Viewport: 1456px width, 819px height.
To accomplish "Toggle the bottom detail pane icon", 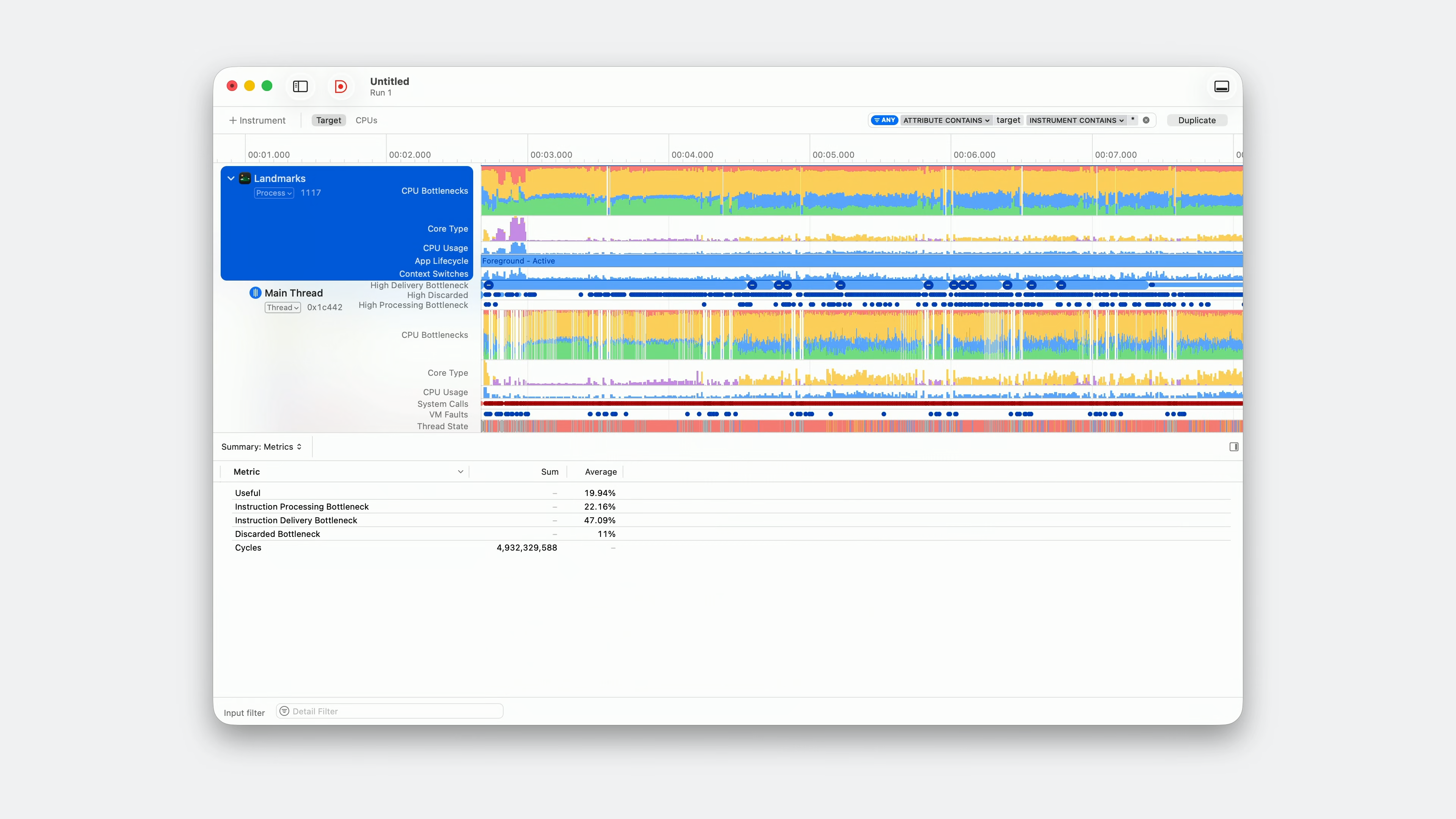I will pyautogui.click(x=1221, y=86).
